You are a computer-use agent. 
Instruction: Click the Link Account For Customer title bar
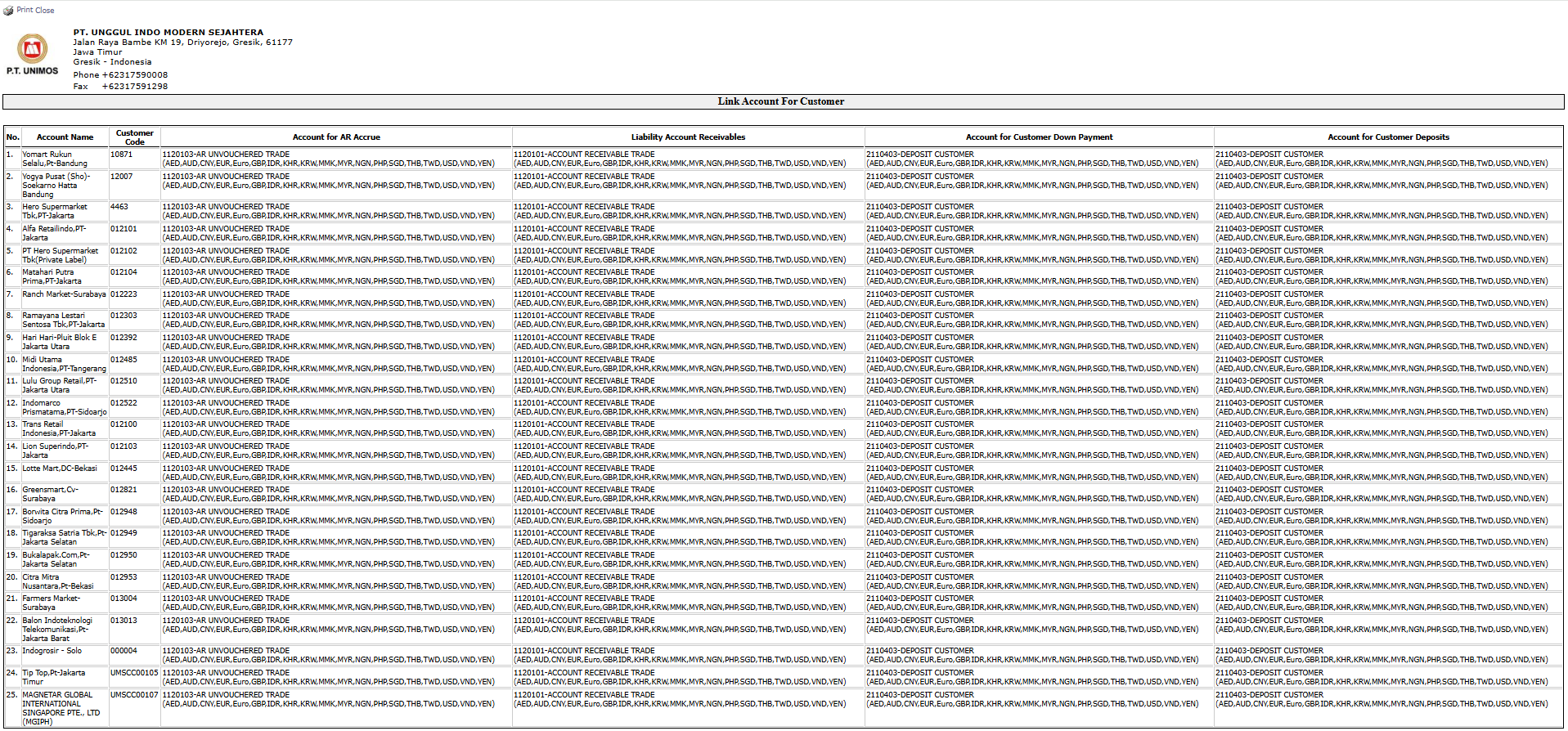click(x=782, y=101)
